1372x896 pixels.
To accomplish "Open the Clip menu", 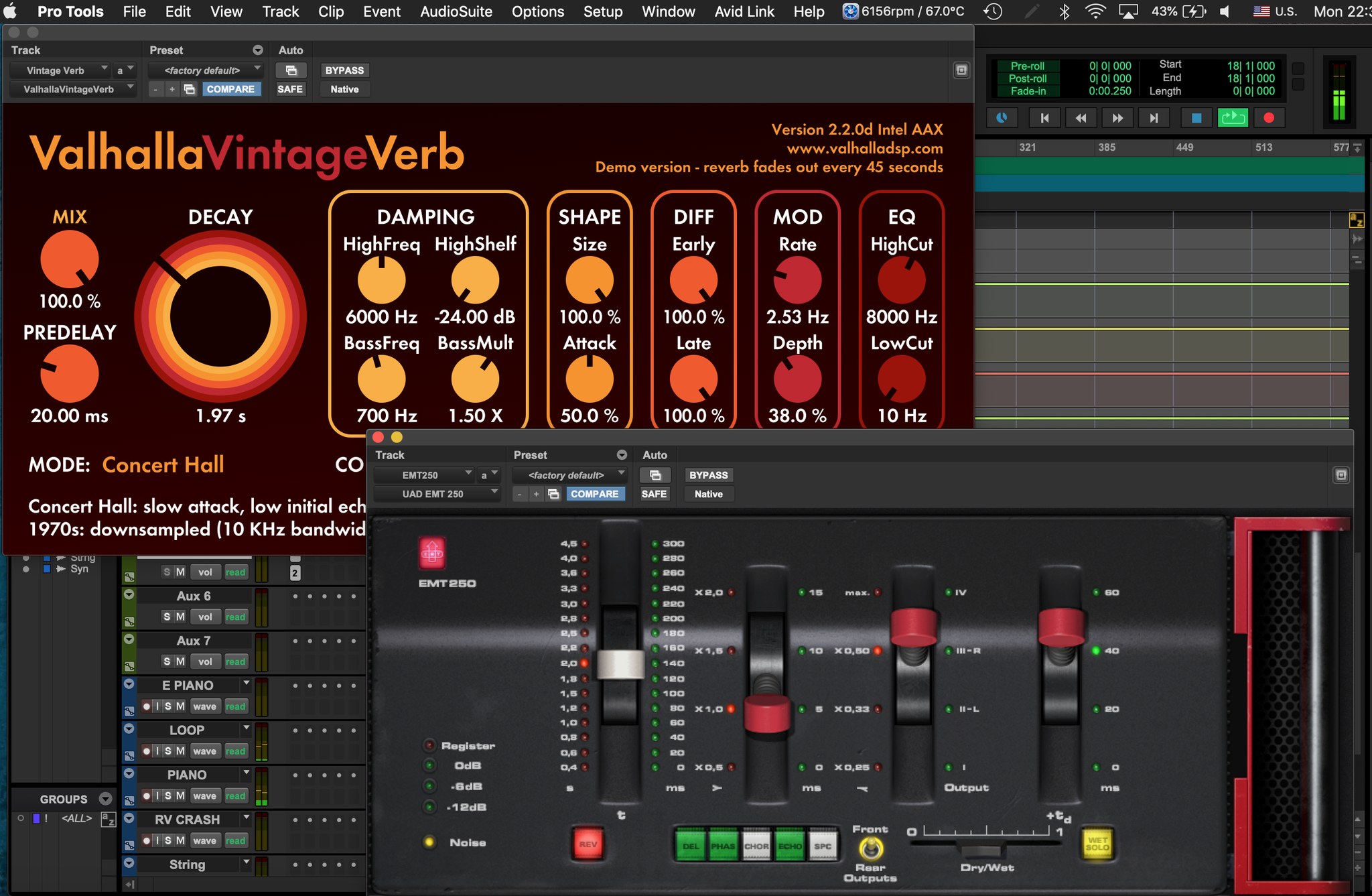I will [330, 11].
